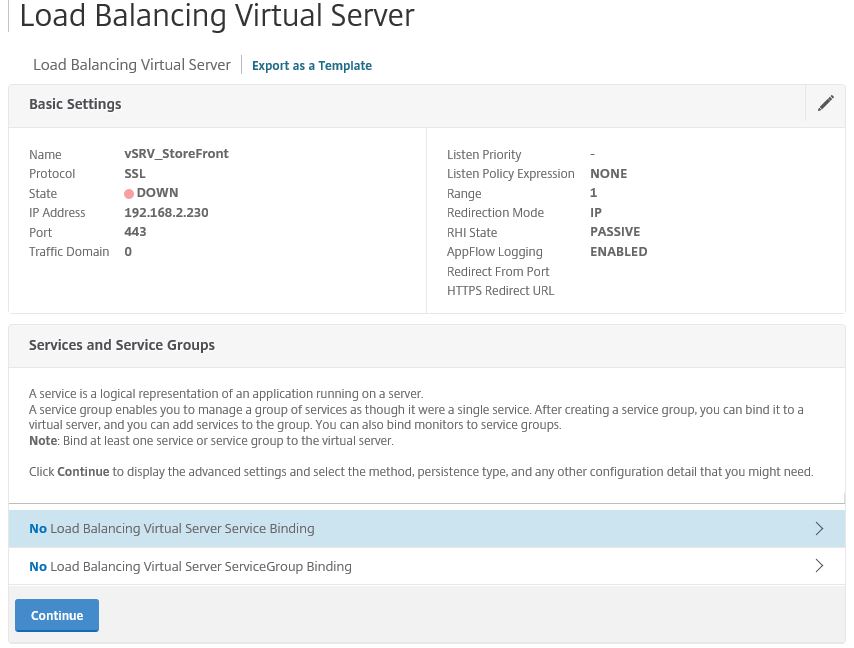
Task: Open the Service Binding chevron arrow
Action: [819, 528]
